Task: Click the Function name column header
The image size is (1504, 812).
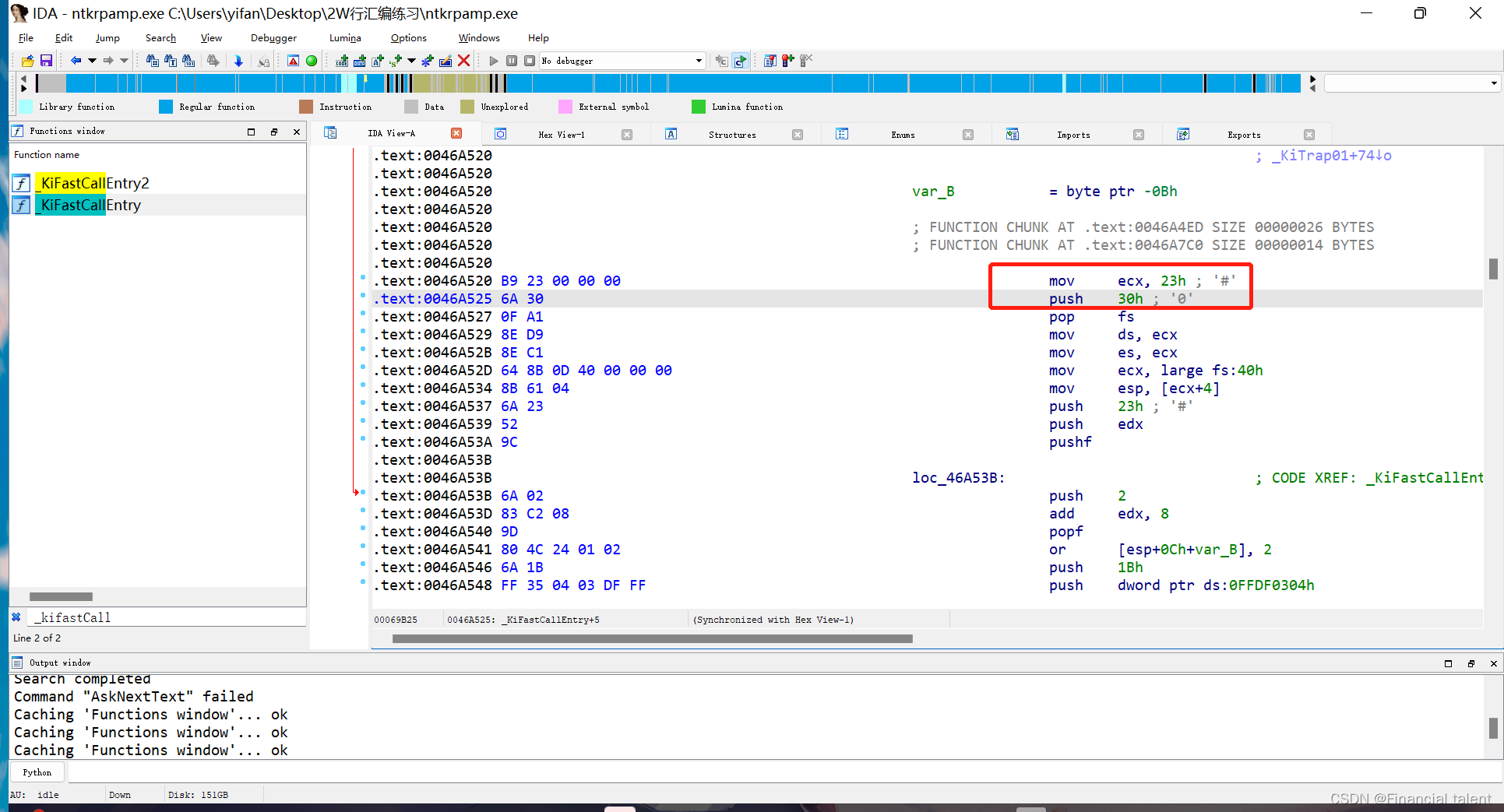Action: pos(47,155)
